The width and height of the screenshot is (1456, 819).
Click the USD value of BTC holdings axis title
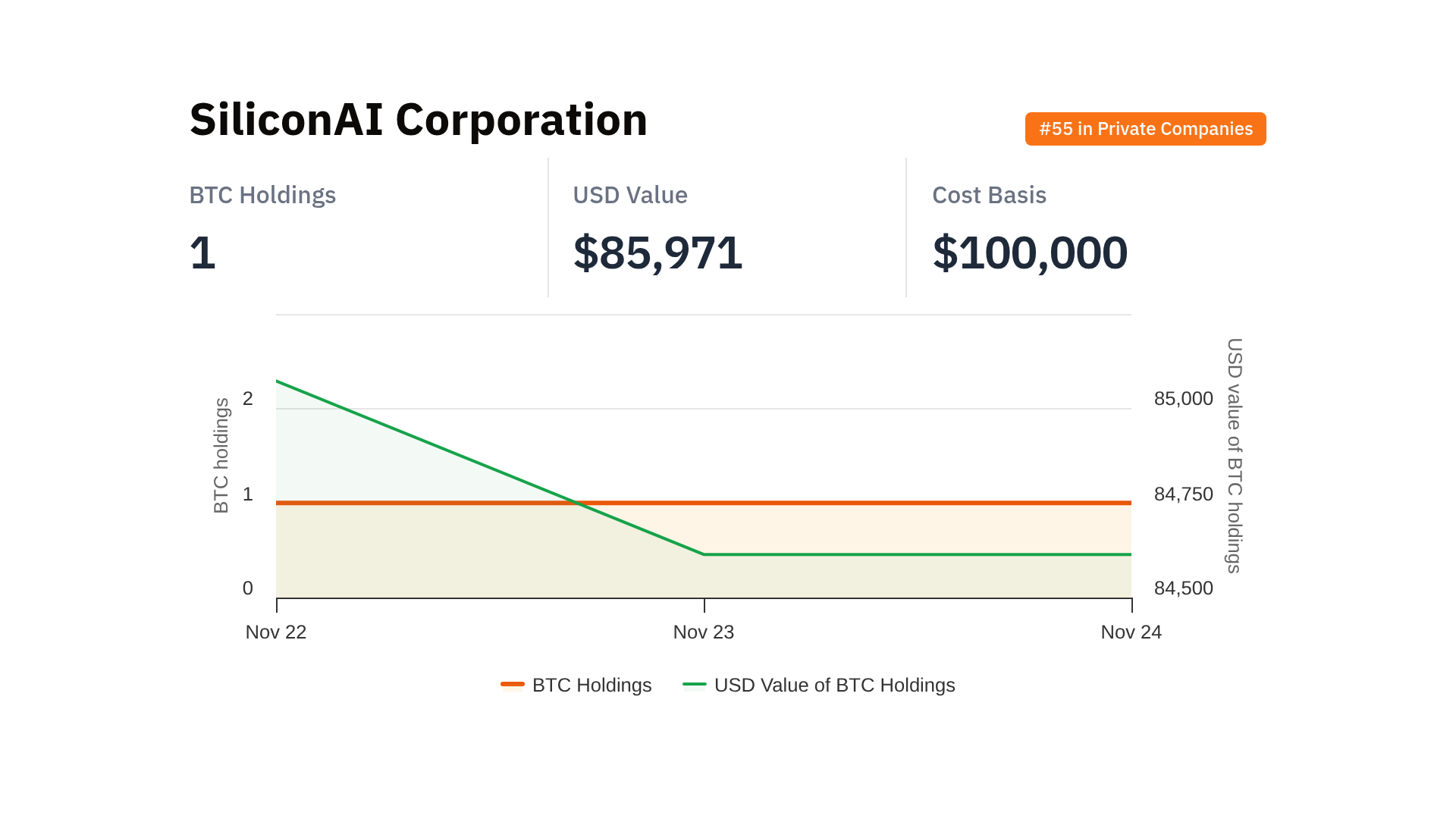click(1235, 456)
